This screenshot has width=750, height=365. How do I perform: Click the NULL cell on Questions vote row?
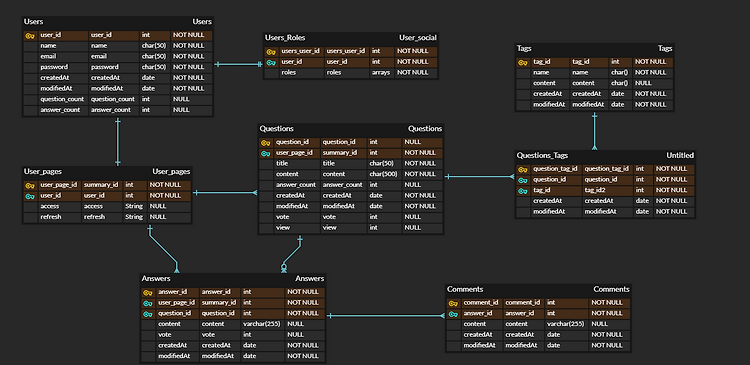pyautogui.click(x=422, y=217)
